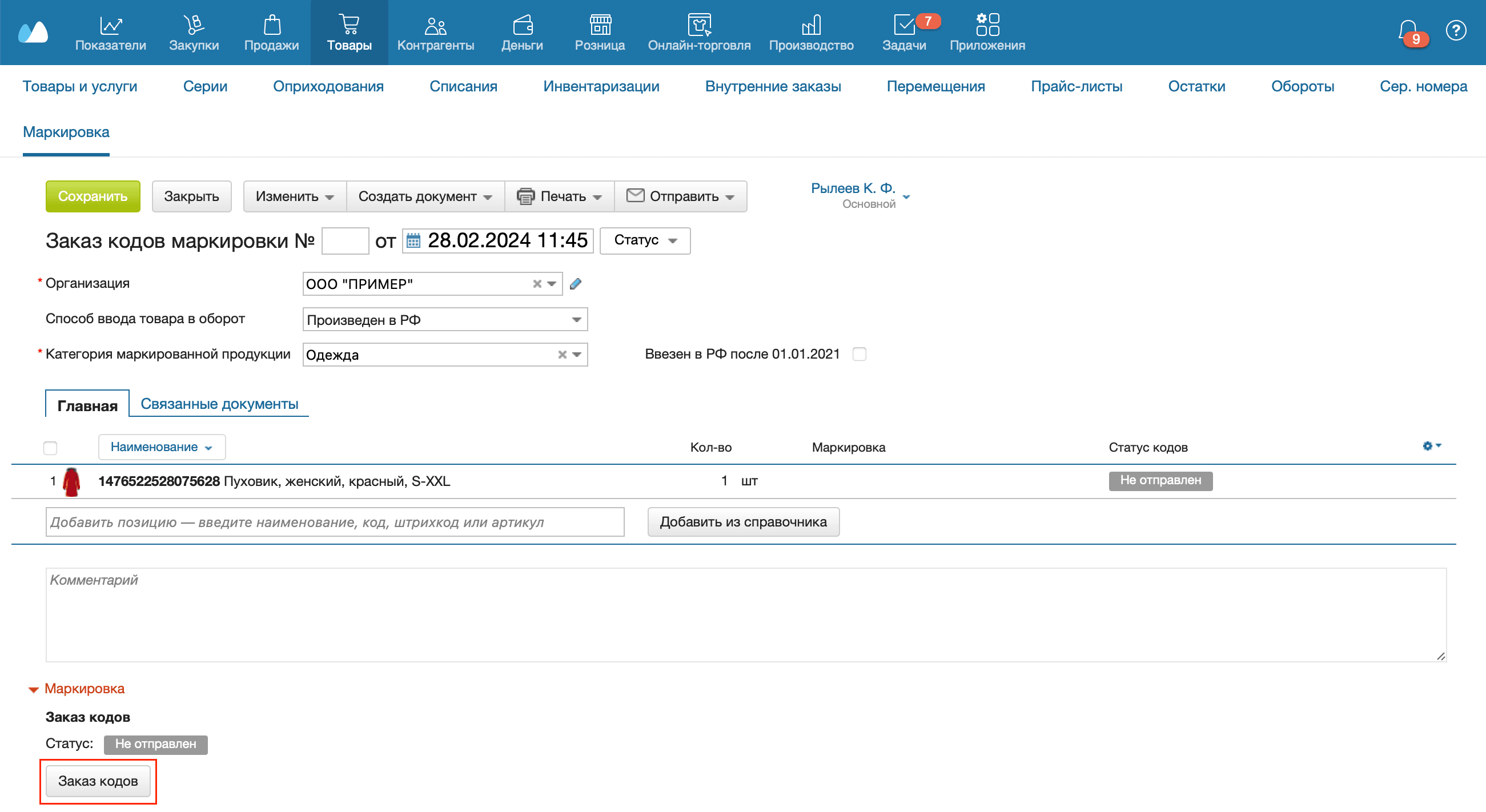
Task: Select all rows with header checkbox
Action: pos(50,448)
